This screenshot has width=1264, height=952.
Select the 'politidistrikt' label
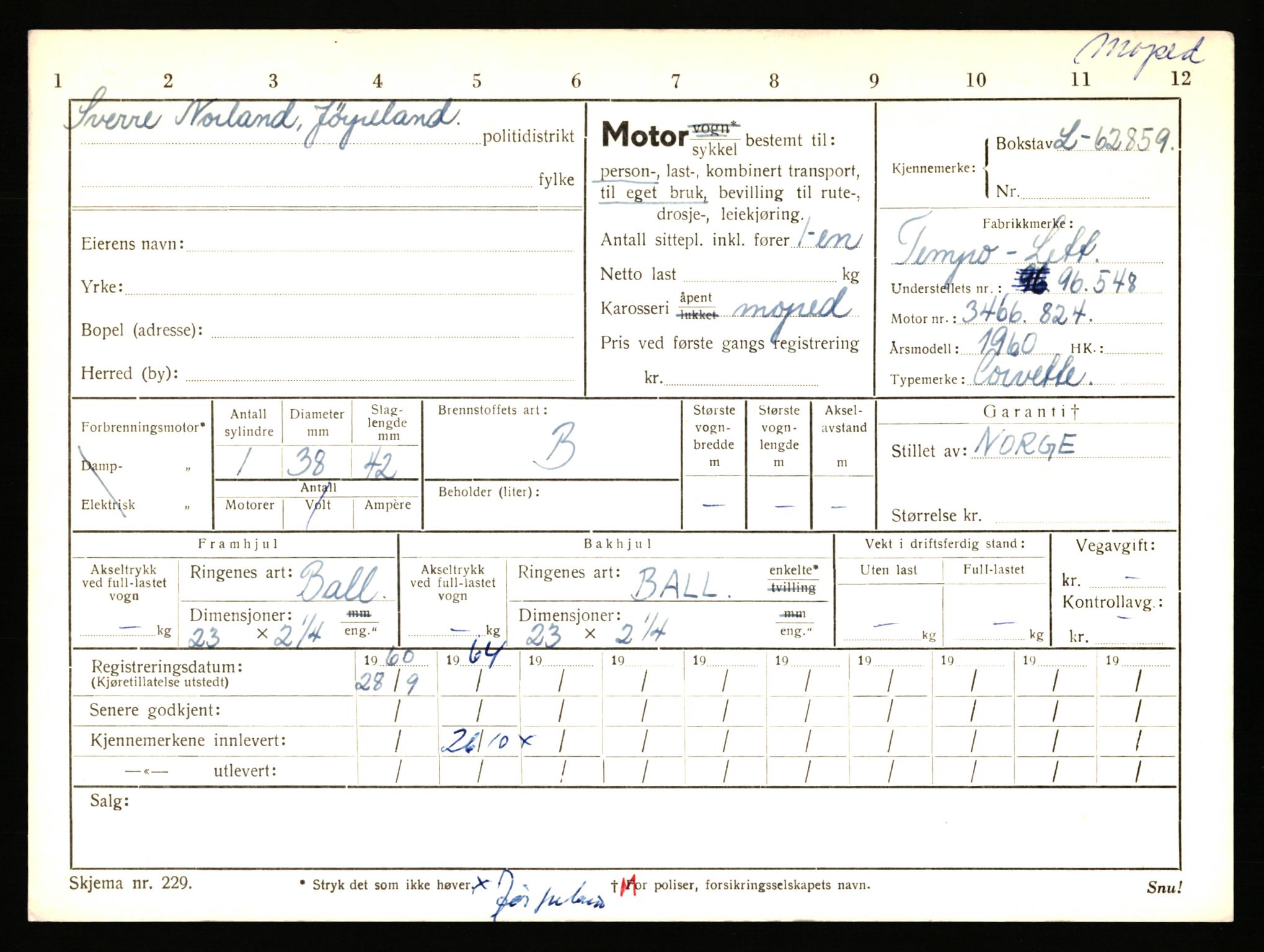[x=528, y=136]
